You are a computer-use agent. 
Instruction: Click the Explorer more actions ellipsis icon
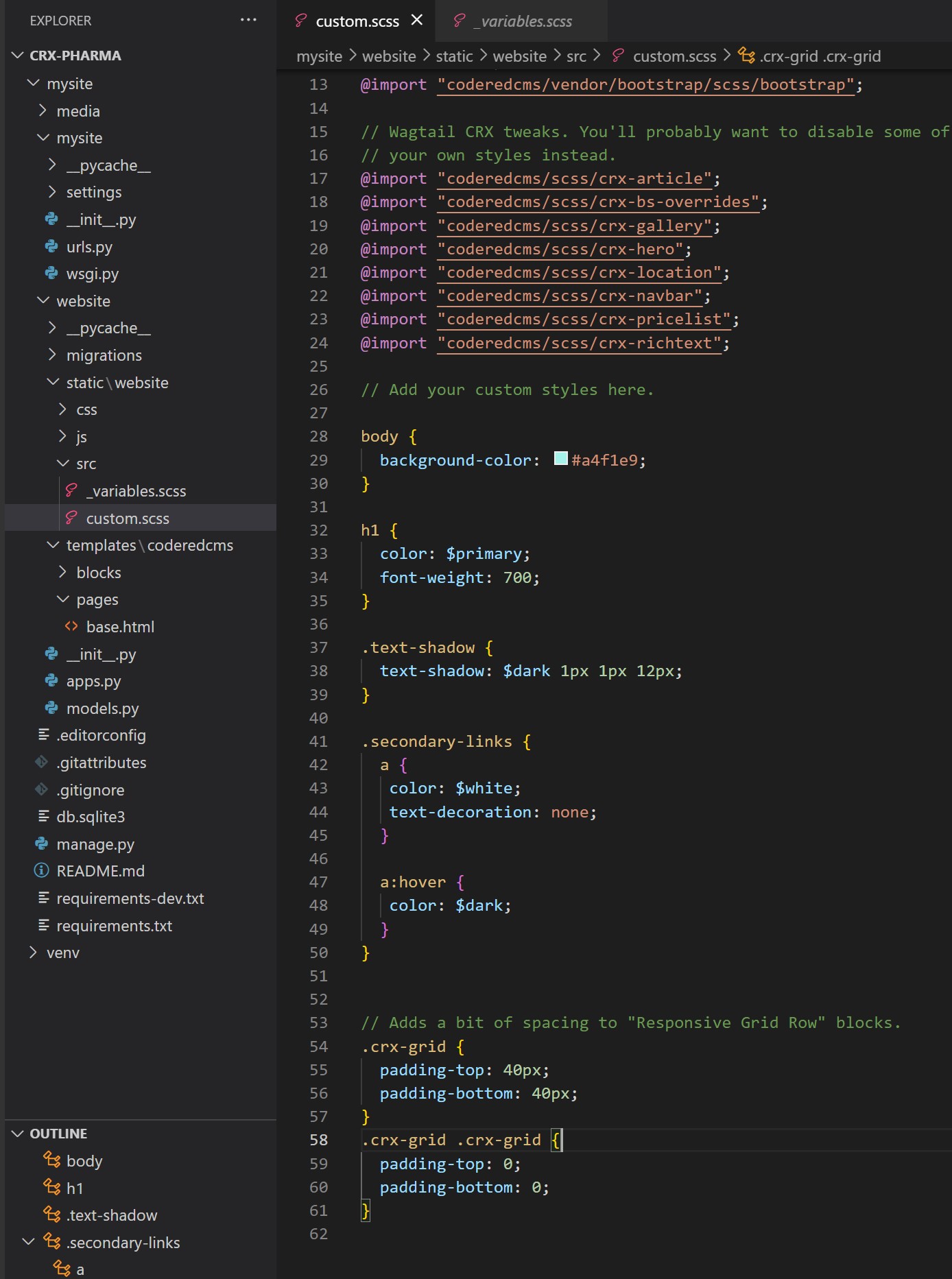(248, 20)
